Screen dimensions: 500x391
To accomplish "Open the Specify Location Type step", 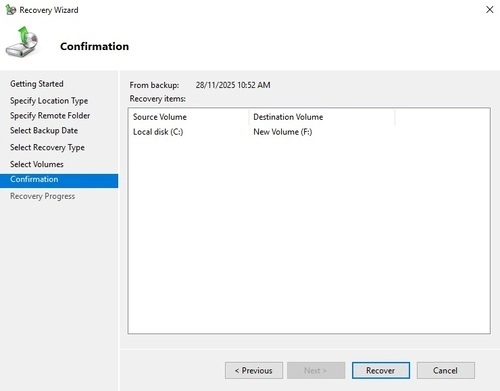I will click(x=49, y=101).
